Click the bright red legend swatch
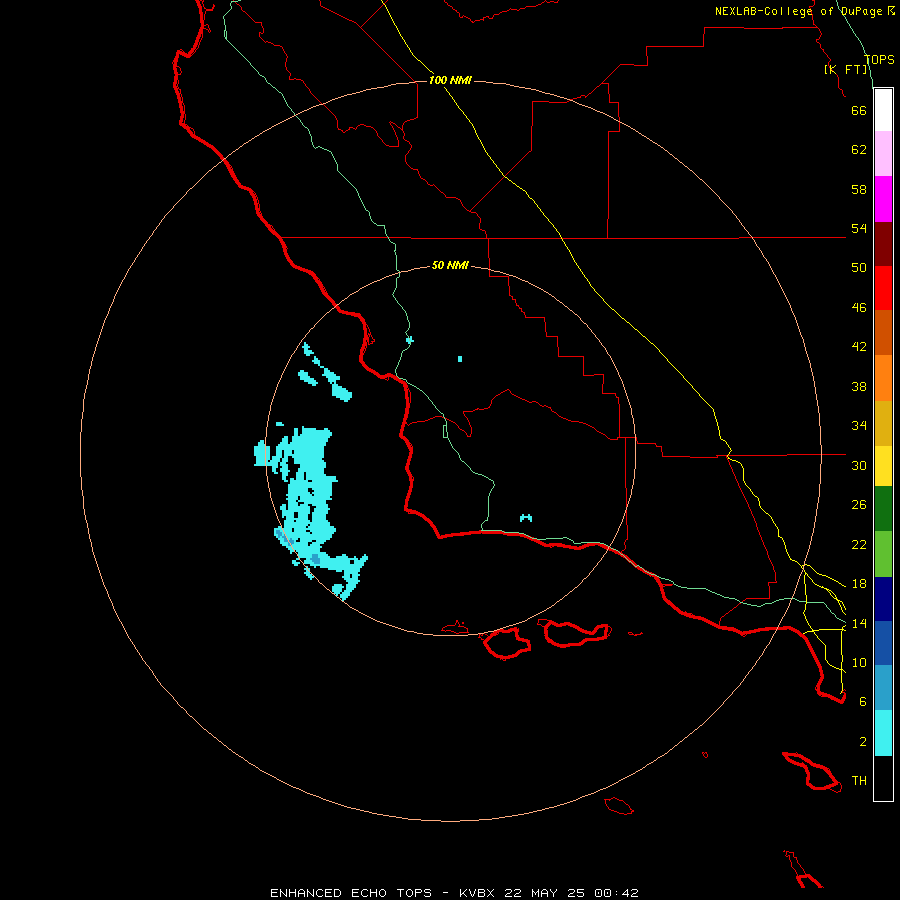The height and width of the screenshot is (900, 900). [883, 288]
